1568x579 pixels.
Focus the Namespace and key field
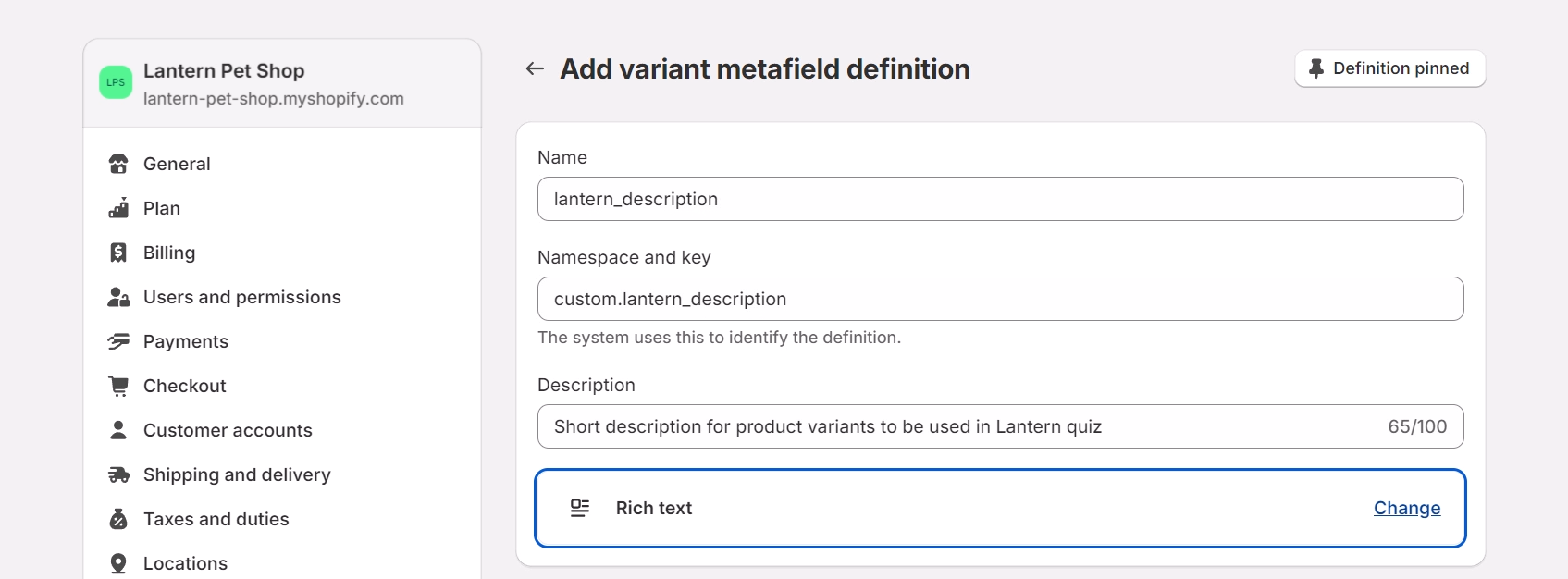point(1001,299)
